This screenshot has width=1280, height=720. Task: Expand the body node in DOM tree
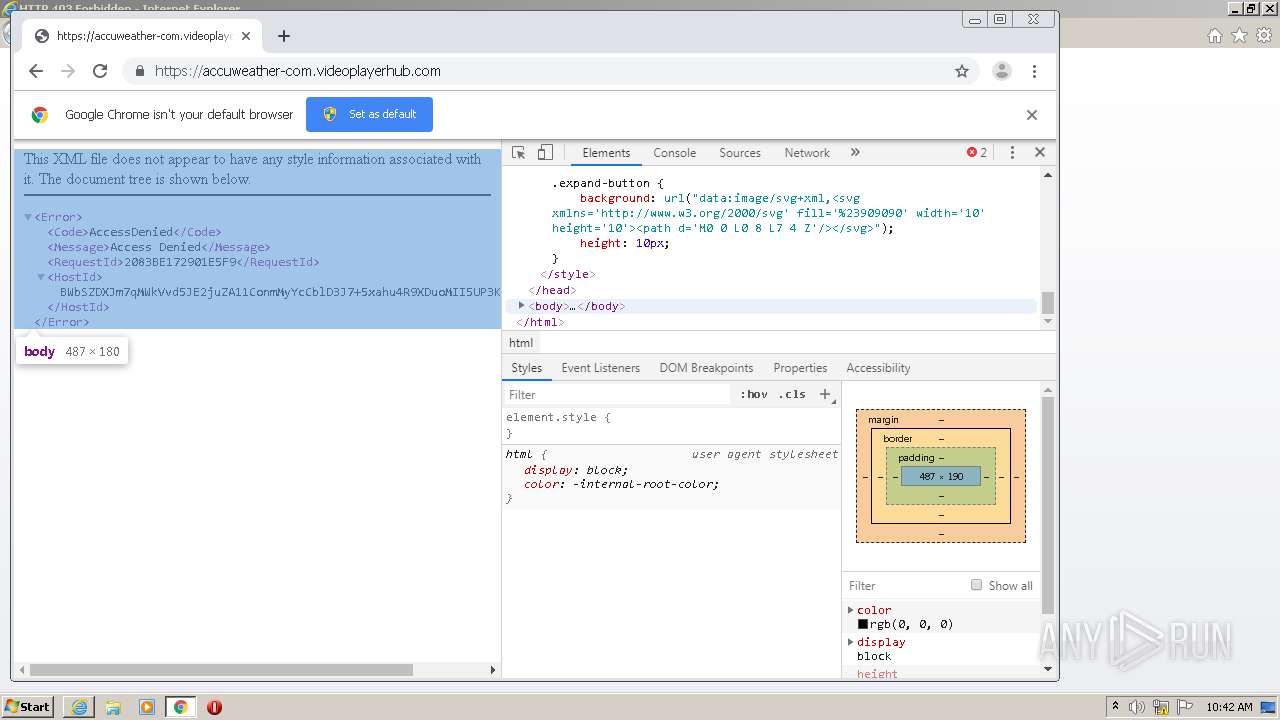[x=521, y=306]
